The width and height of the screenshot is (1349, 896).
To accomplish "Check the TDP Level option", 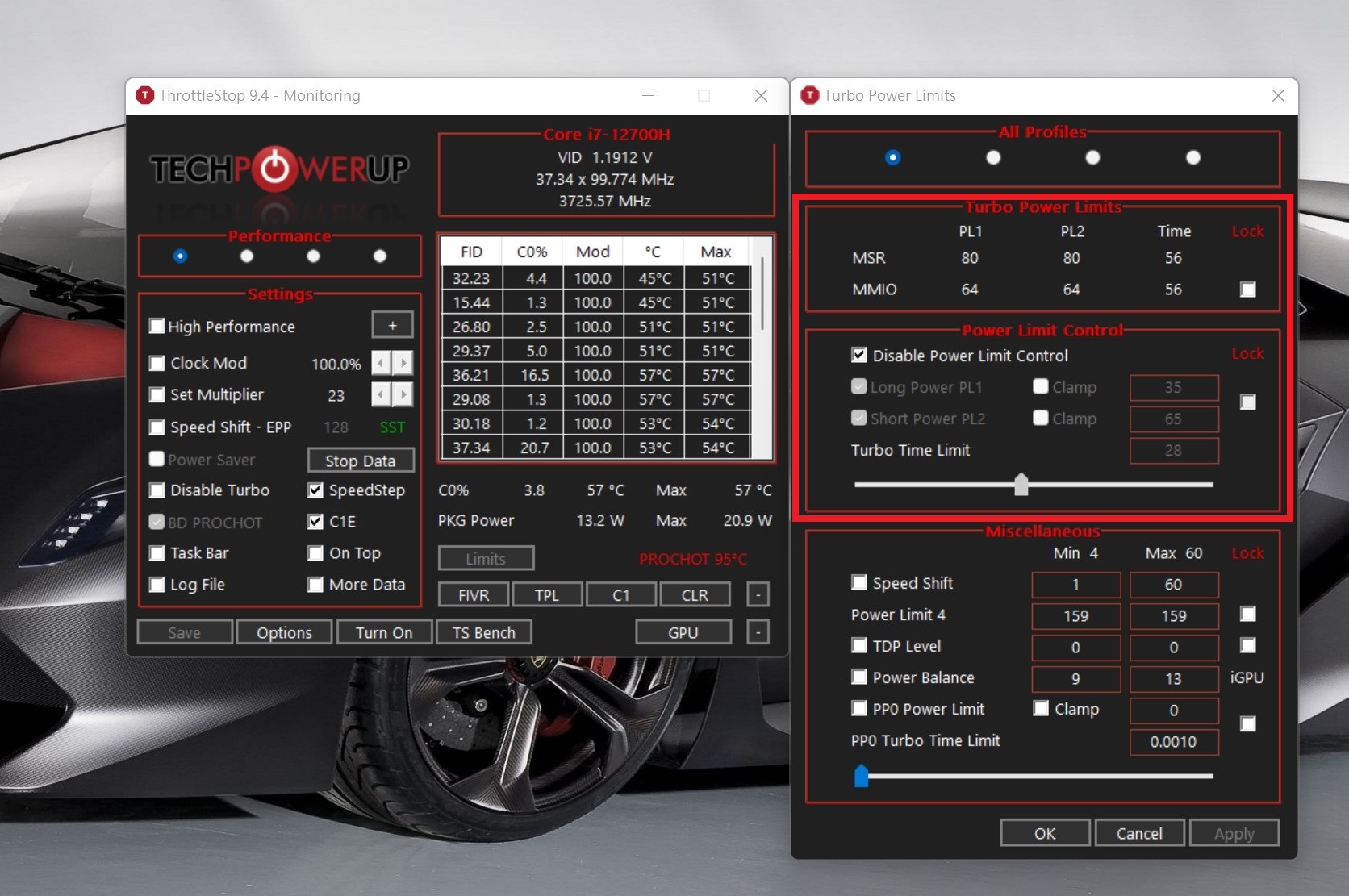I will (859, 645).
